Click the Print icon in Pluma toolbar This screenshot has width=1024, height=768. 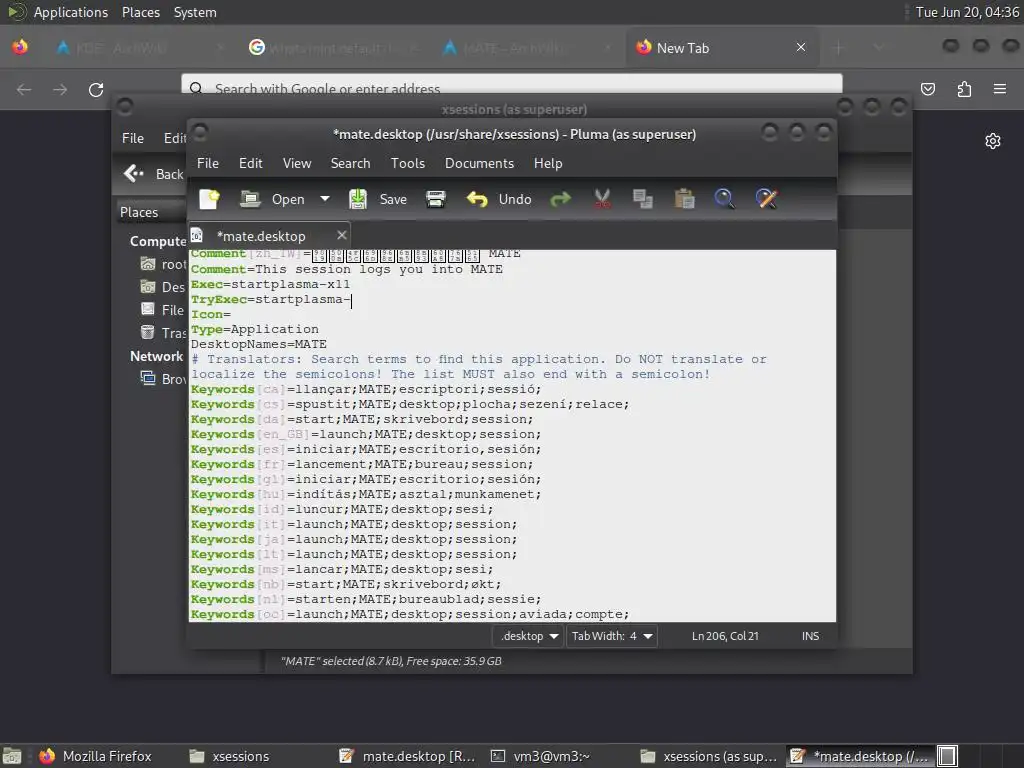[436, 199]
